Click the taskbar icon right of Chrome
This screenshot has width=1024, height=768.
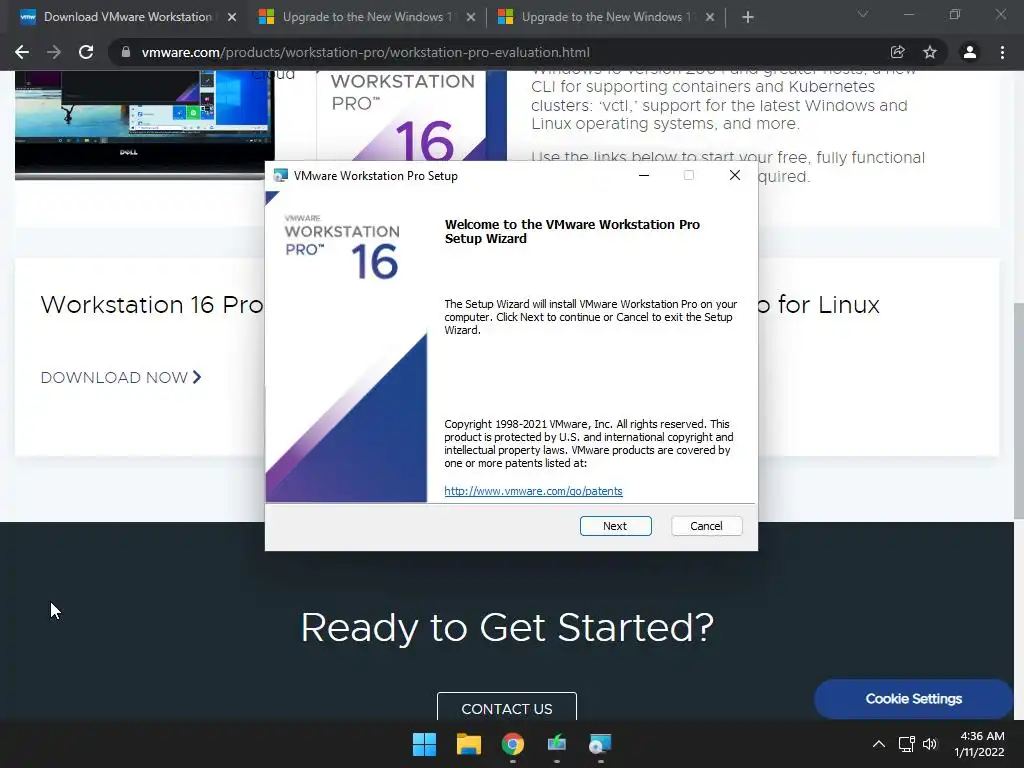pos(556,744)
